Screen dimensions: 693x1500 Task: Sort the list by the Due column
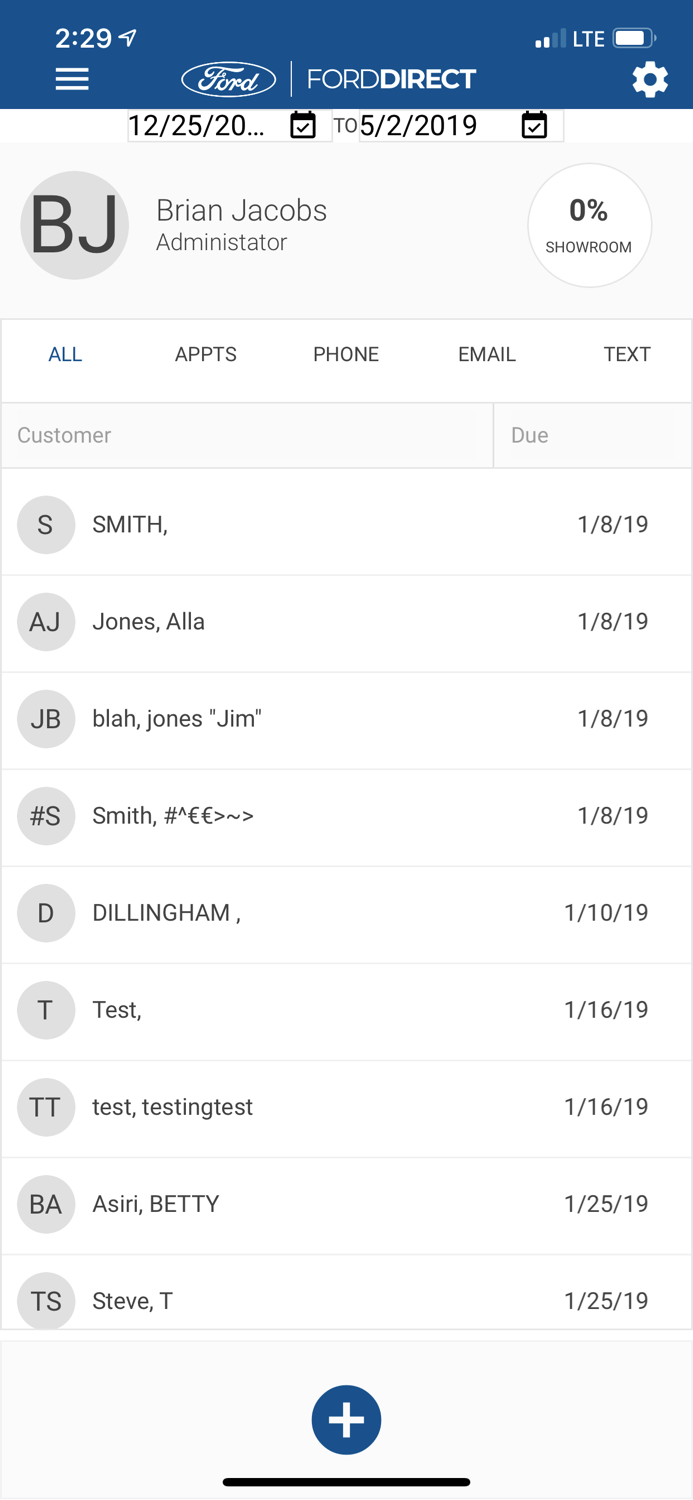pos(529,435)
